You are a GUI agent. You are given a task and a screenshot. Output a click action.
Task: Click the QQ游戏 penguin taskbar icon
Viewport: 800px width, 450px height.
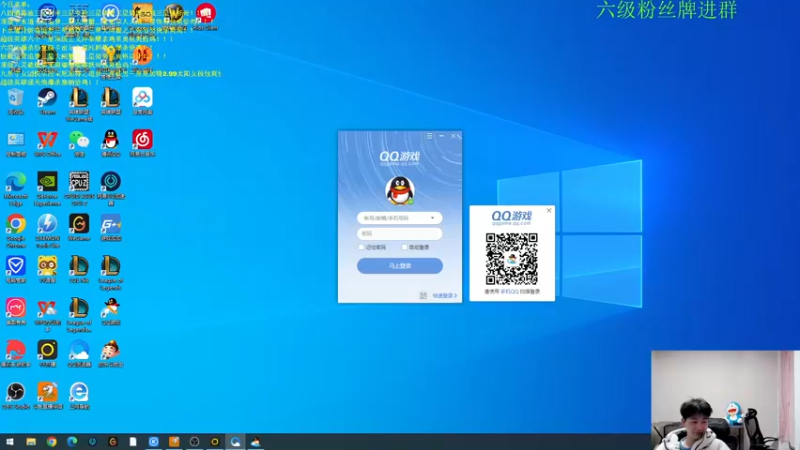click(x=256, y=441)
